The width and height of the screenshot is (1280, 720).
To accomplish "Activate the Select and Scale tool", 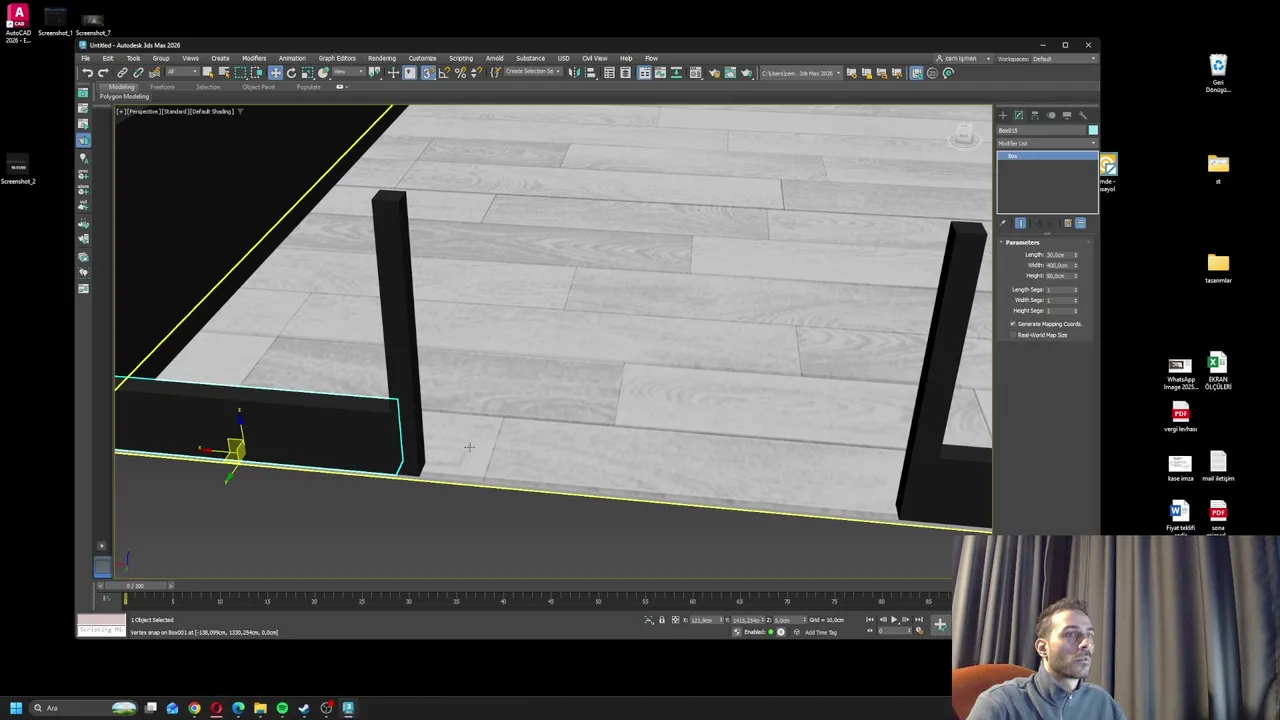I will 307,72.
